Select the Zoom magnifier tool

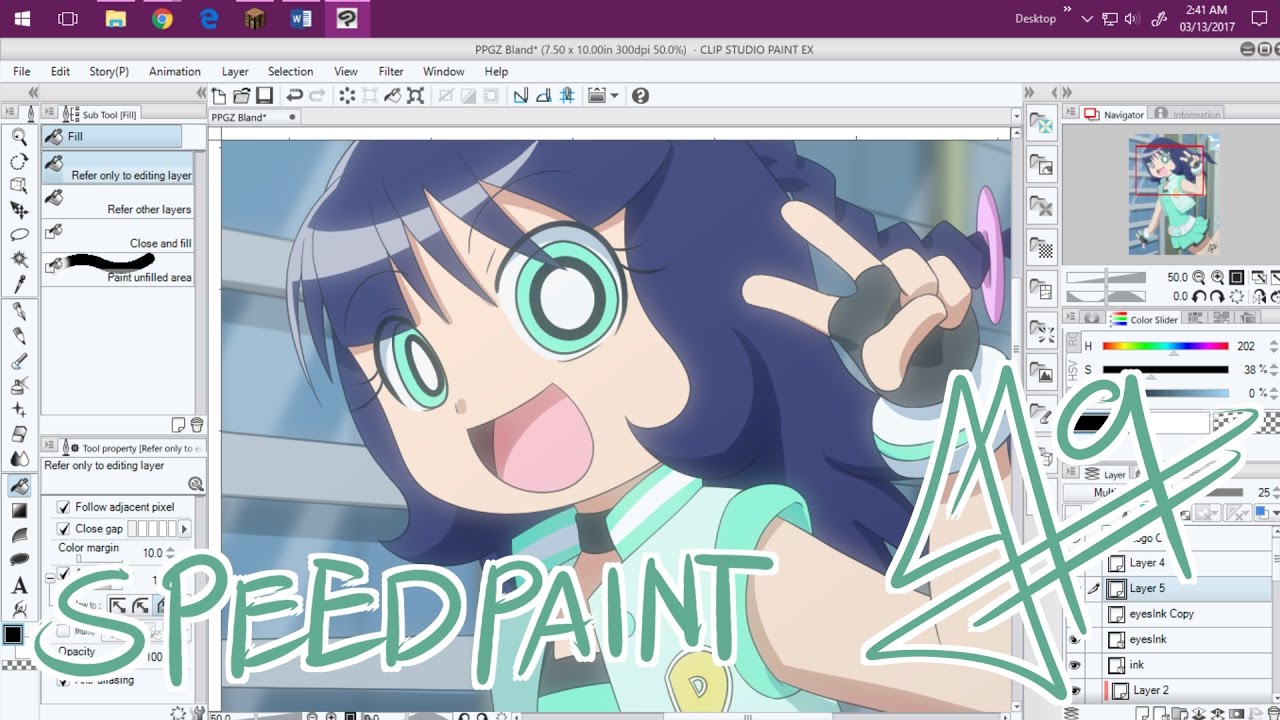tap(19, 137)
